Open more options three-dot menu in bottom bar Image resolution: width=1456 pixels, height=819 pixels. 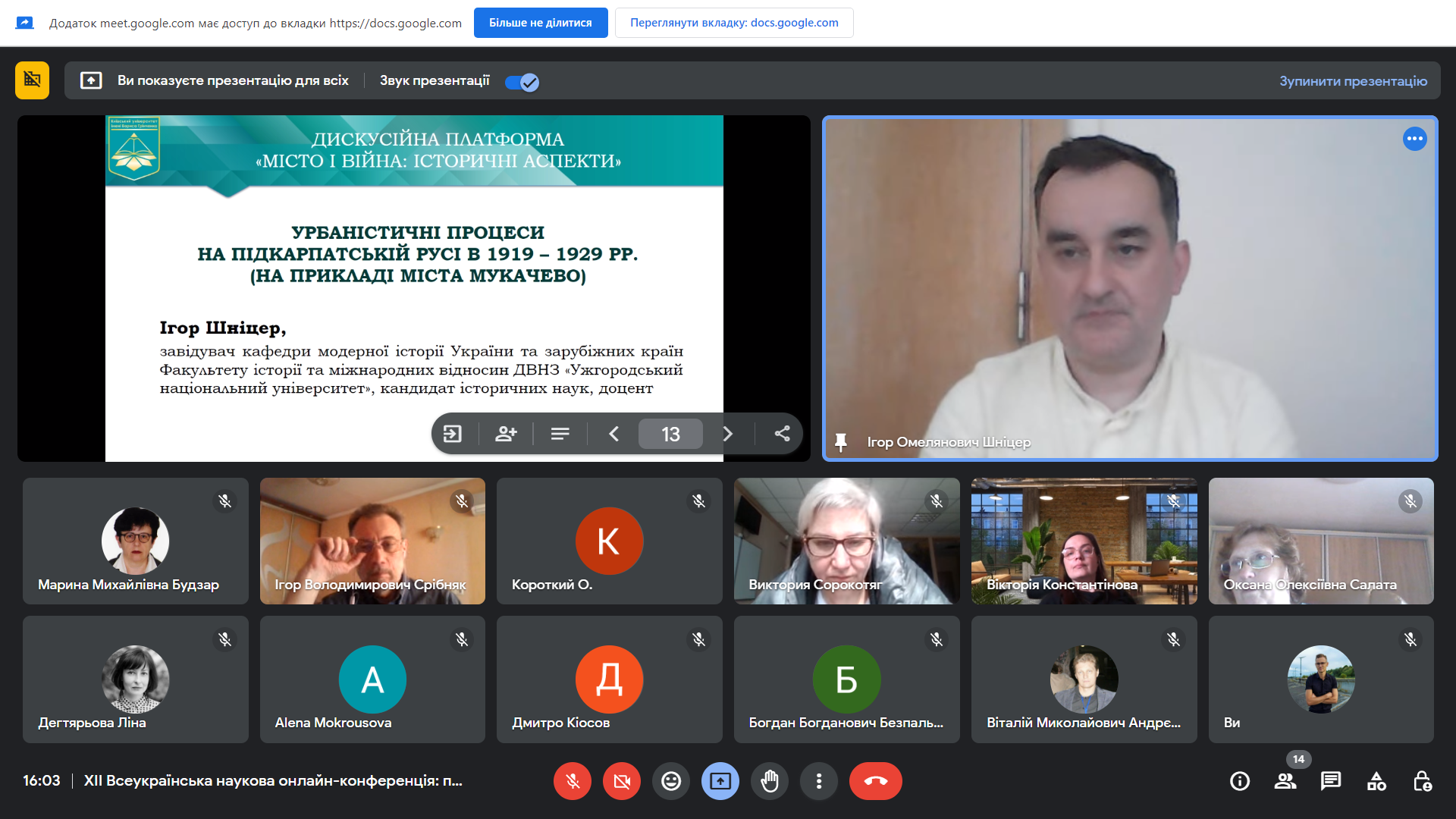click(x=819, y=781)
